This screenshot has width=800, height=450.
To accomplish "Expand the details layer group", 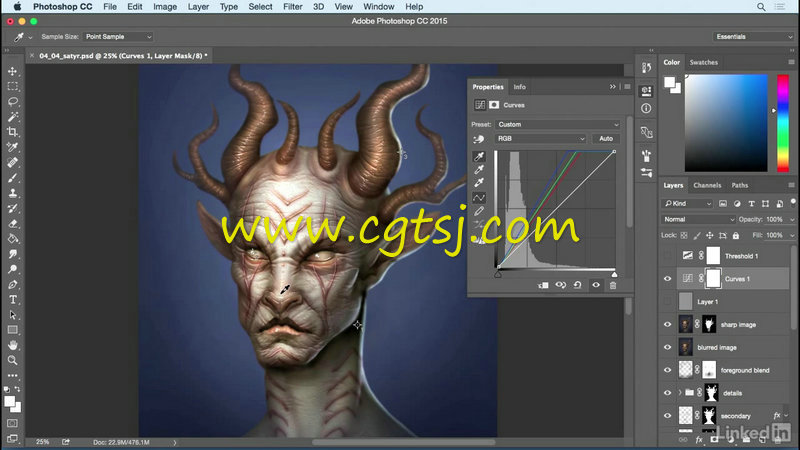I will (680, 393).
